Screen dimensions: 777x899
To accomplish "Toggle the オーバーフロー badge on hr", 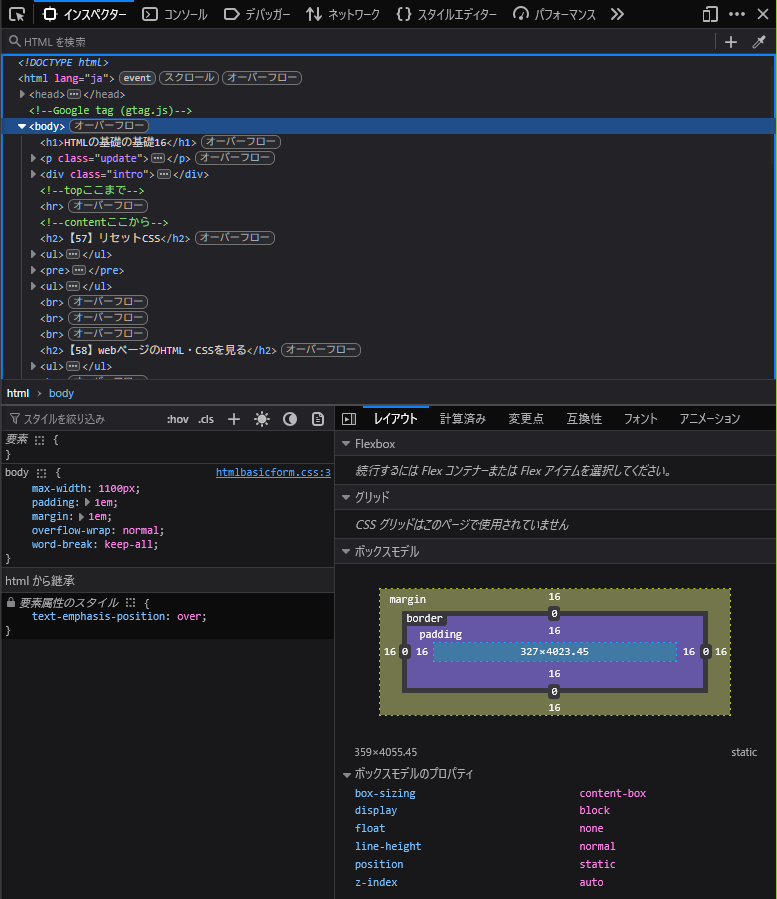I will click(x=108, y=205).
